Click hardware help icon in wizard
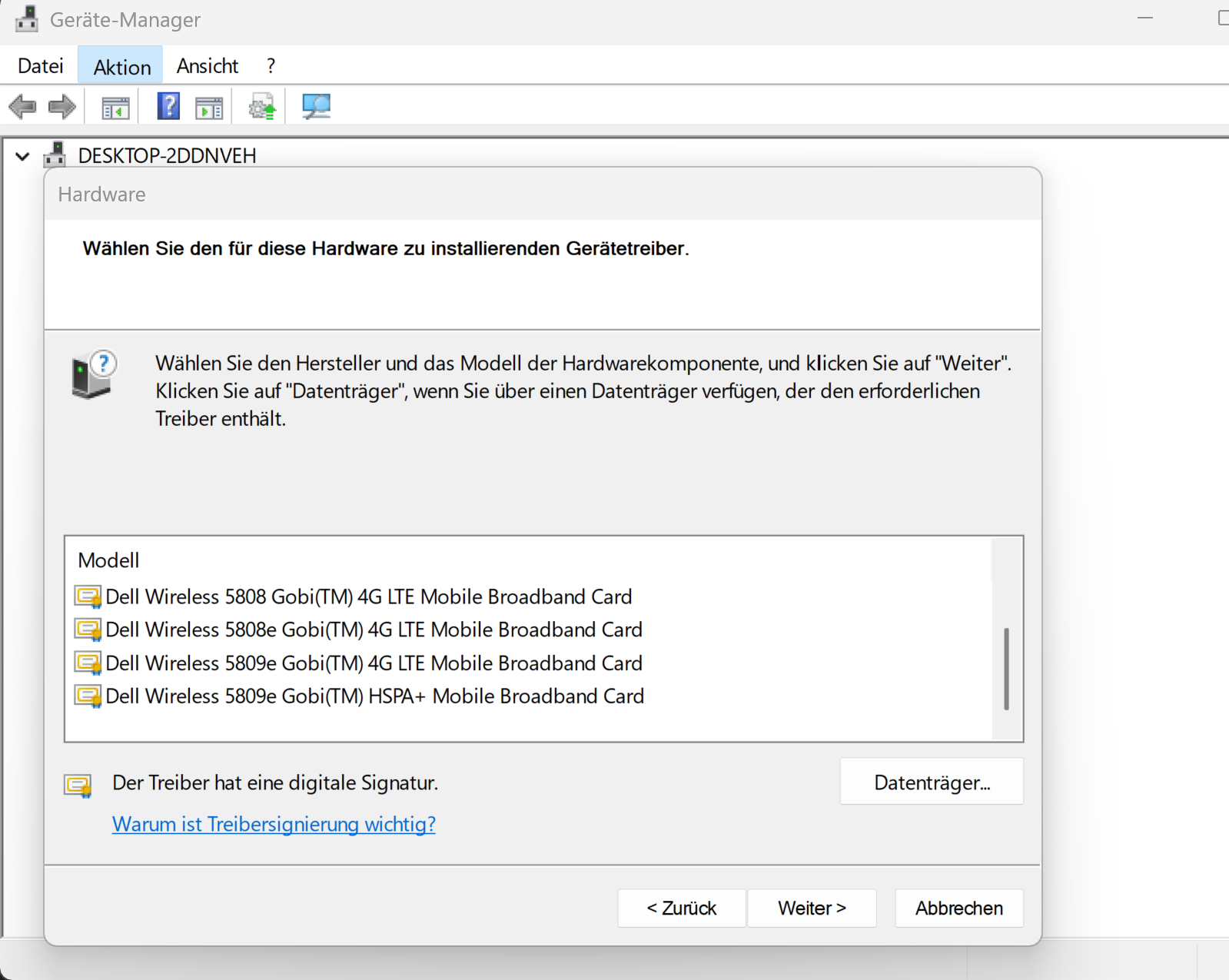This screenshot has height=980, width=1229. (x=94, y=374)
